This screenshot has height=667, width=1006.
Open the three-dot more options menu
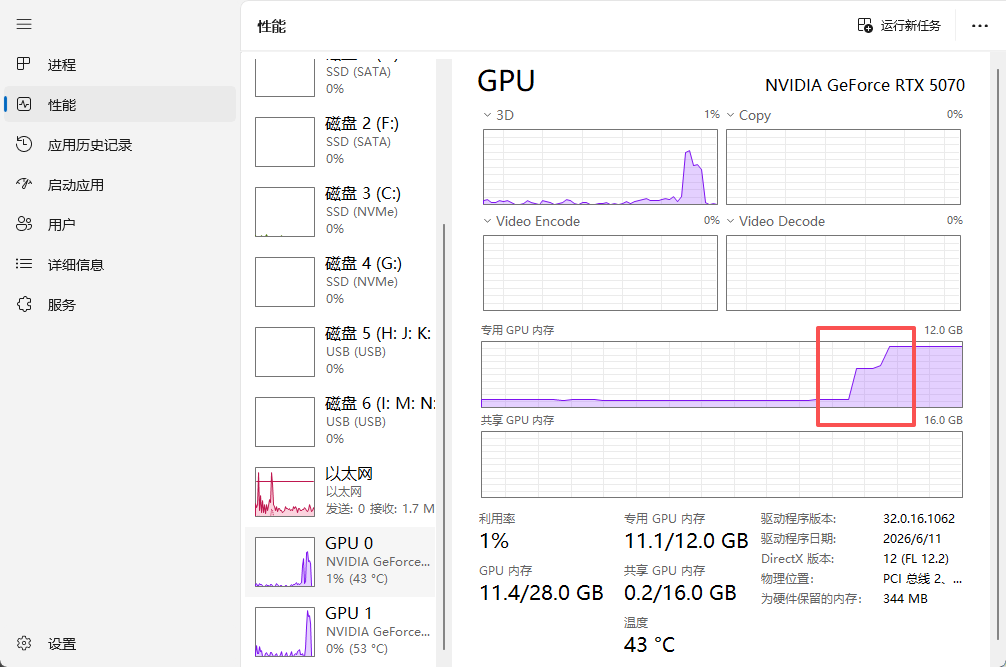(980, 26)
